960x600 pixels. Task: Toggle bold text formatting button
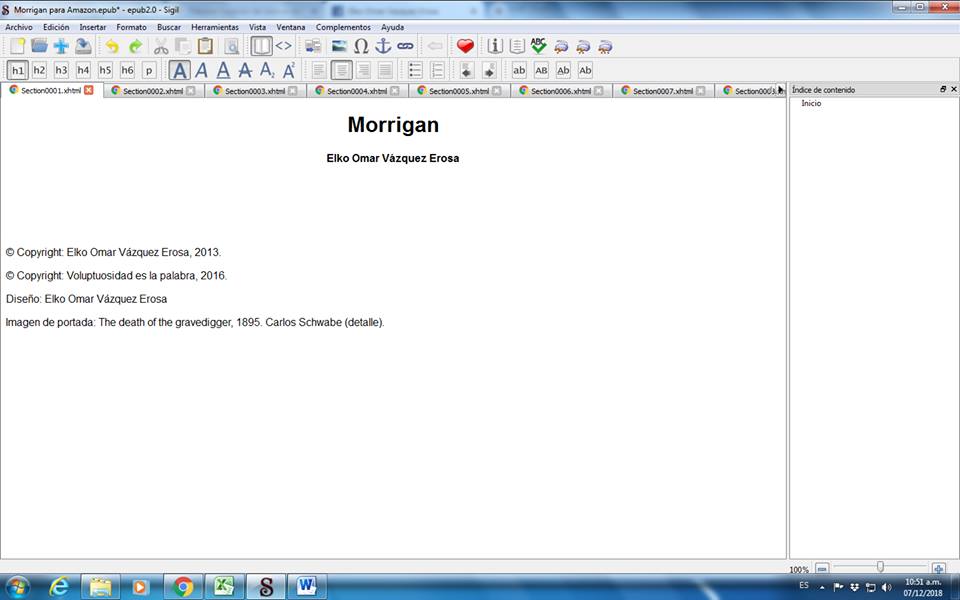179,70
